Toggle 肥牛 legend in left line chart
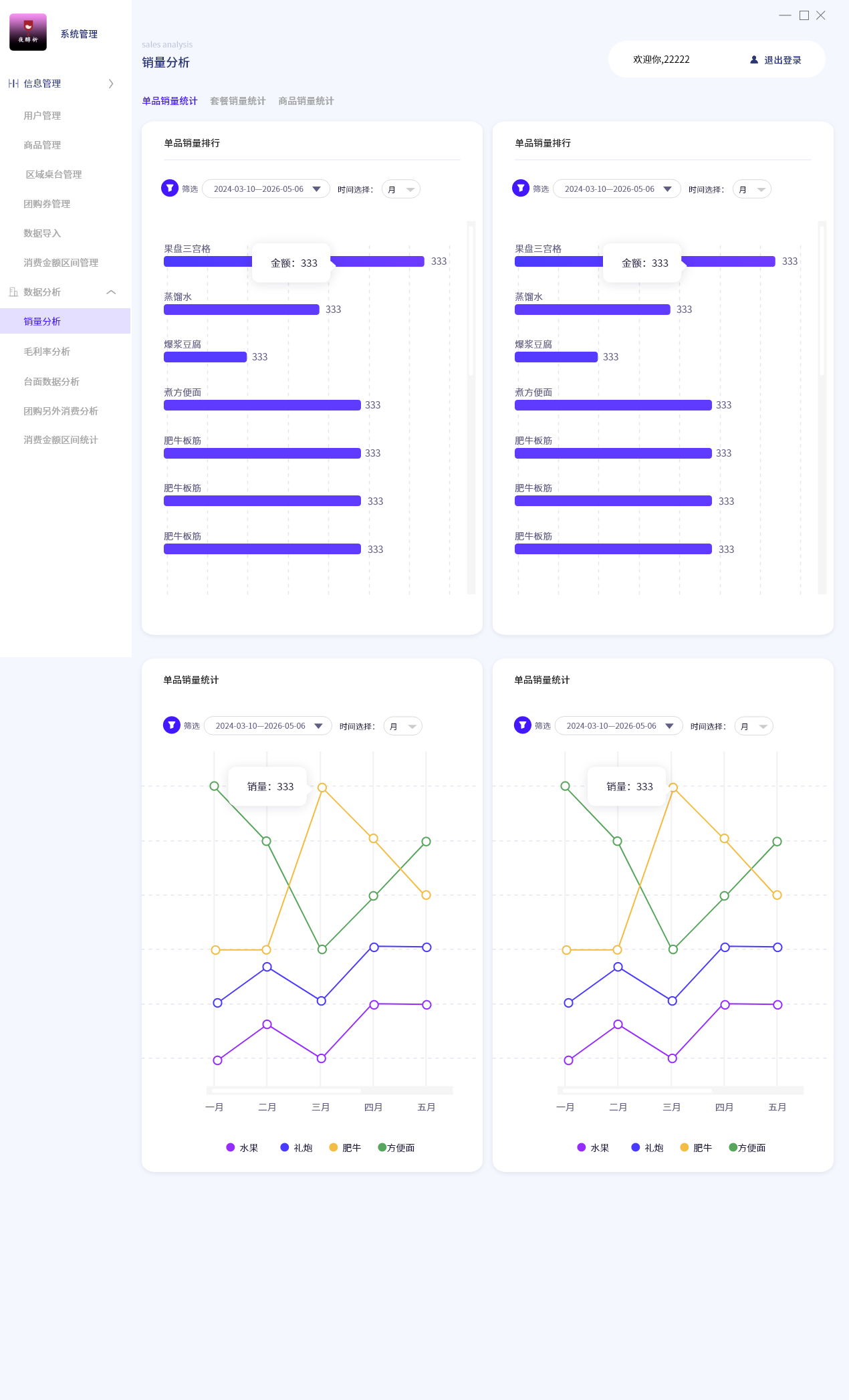The height and width of the screenshot is (1400, 849). [x=345, y=1148]
